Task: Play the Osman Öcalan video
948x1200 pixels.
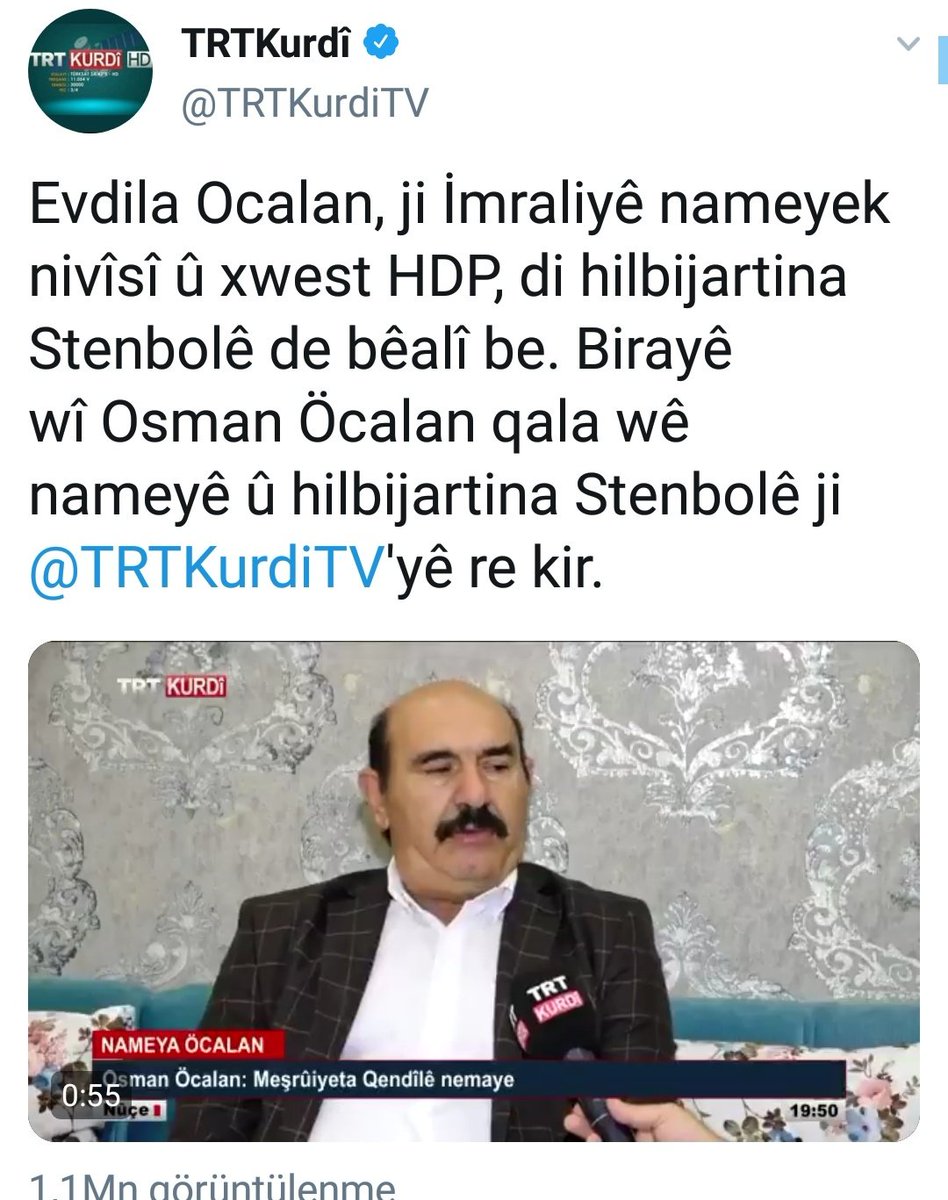Action: click(x=473, y=891)
